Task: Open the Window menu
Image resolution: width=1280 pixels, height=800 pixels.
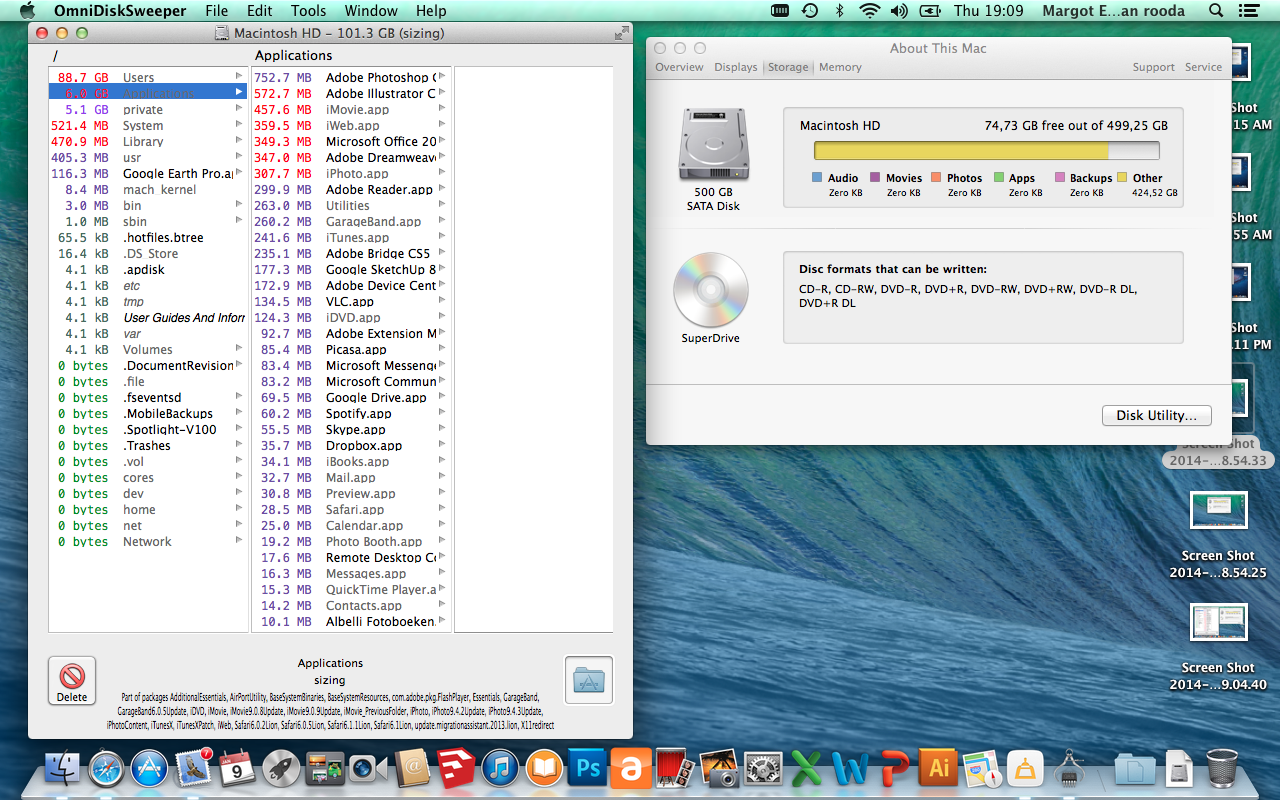Action: pos(371,11)
